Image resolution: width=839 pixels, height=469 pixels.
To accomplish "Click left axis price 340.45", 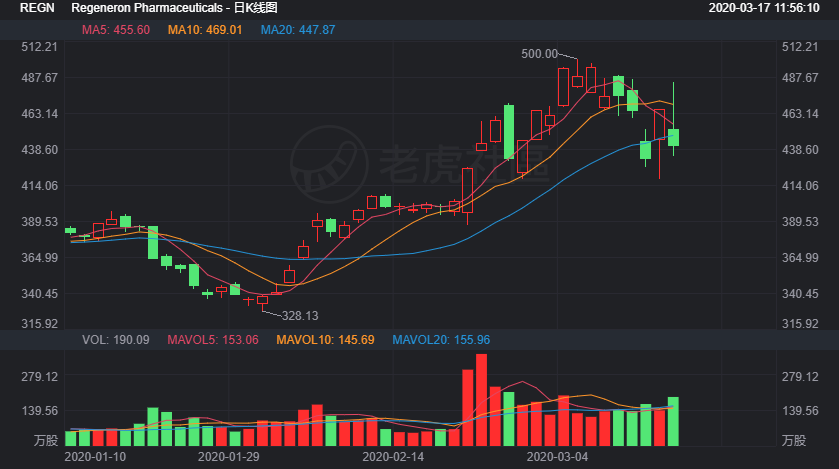I will [40, 294].
